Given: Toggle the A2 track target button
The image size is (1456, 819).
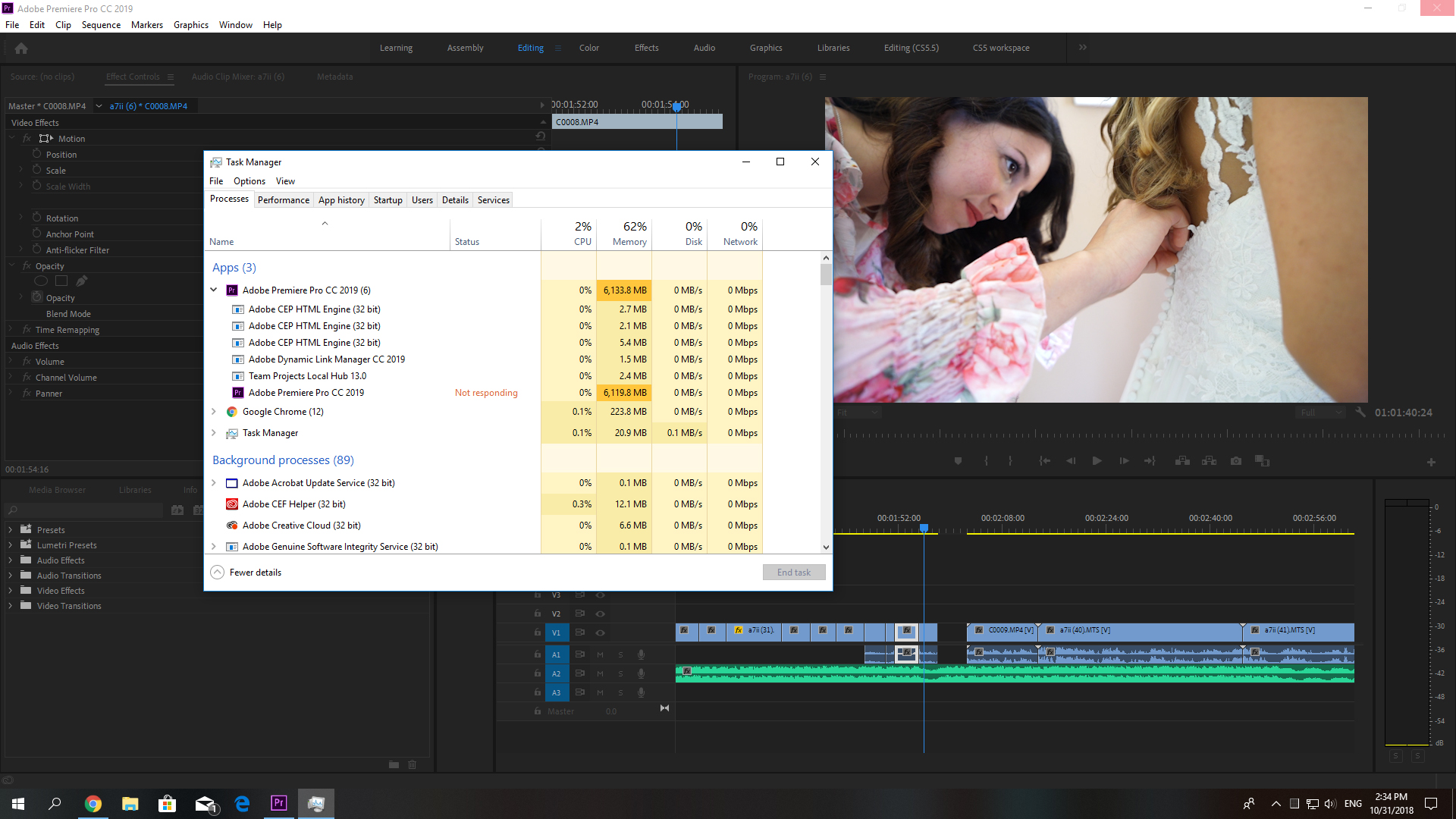Looking at the screenshot, I should coord(556,673).
